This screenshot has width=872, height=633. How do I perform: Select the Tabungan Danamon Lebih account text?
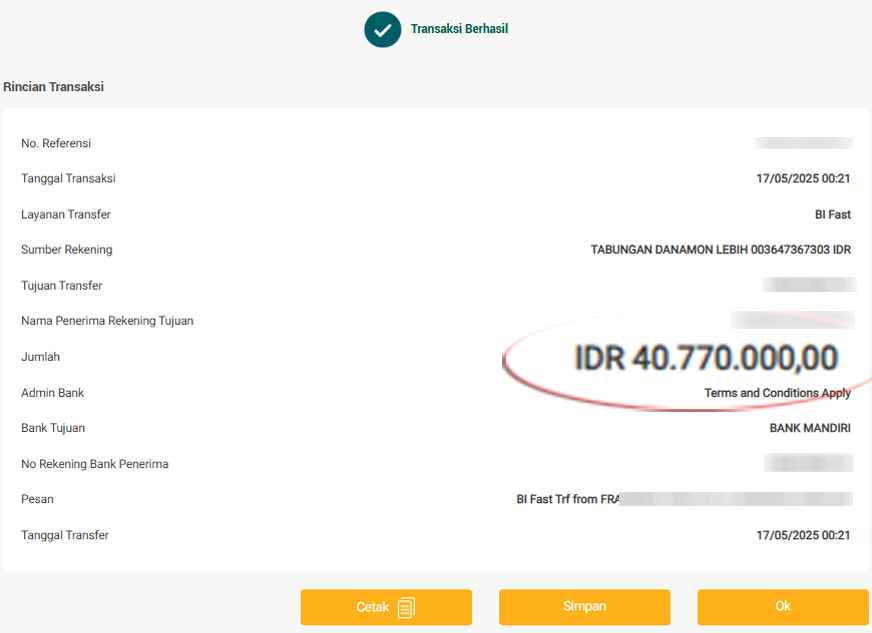pyautogui.click(x=720, y=250)
